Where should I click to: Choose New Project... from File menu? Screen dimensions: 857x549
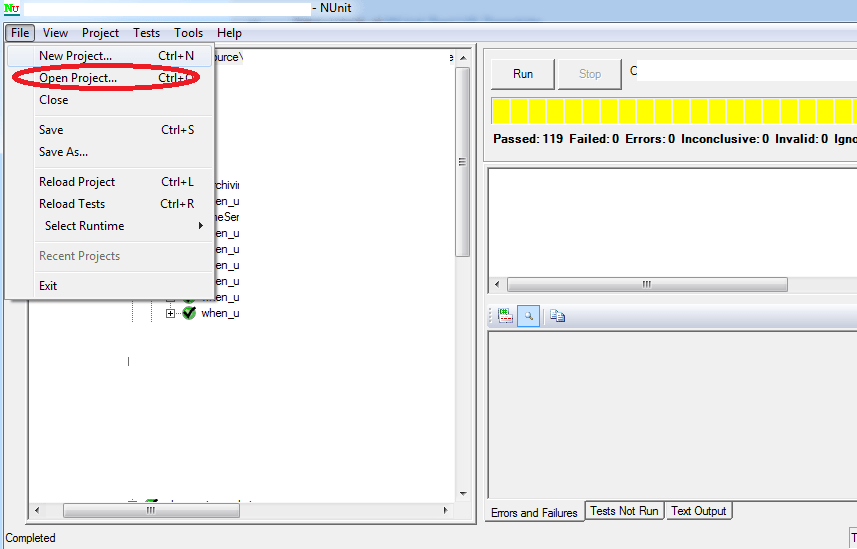click(x=109, y=56)
